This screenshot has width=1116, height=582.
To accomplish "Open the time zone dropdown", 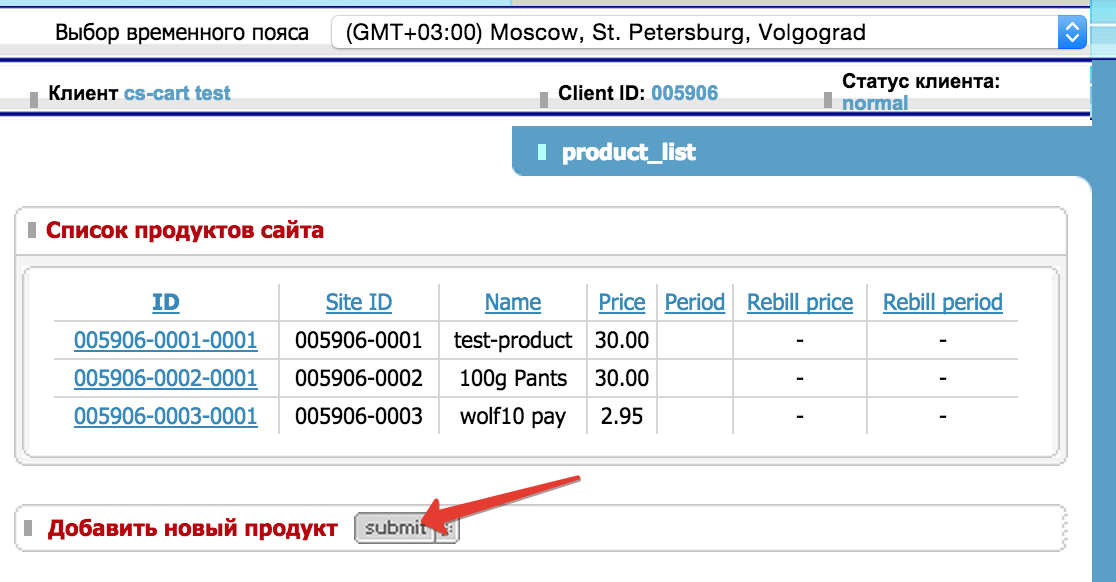I will pyautogui.click(x=708, y=32).
